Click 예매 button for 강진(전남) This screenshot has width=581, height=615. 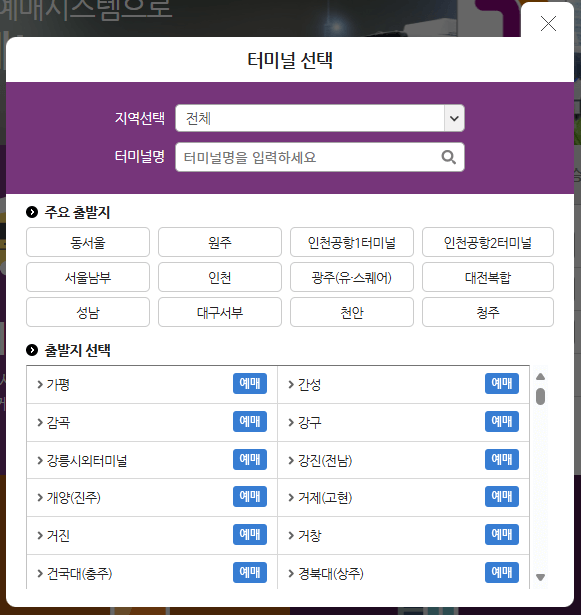[x=502, y=459]
